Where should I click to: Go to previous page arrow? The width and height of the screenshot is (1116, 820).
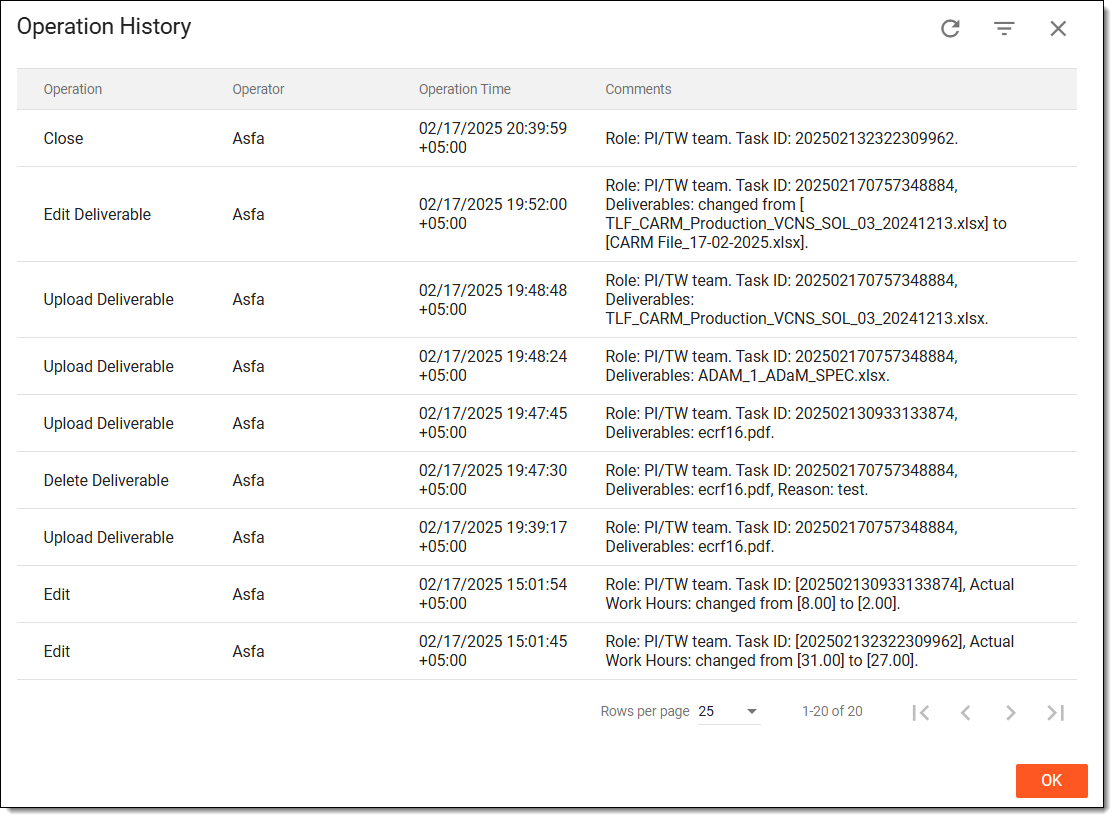(x=965, y=713)
